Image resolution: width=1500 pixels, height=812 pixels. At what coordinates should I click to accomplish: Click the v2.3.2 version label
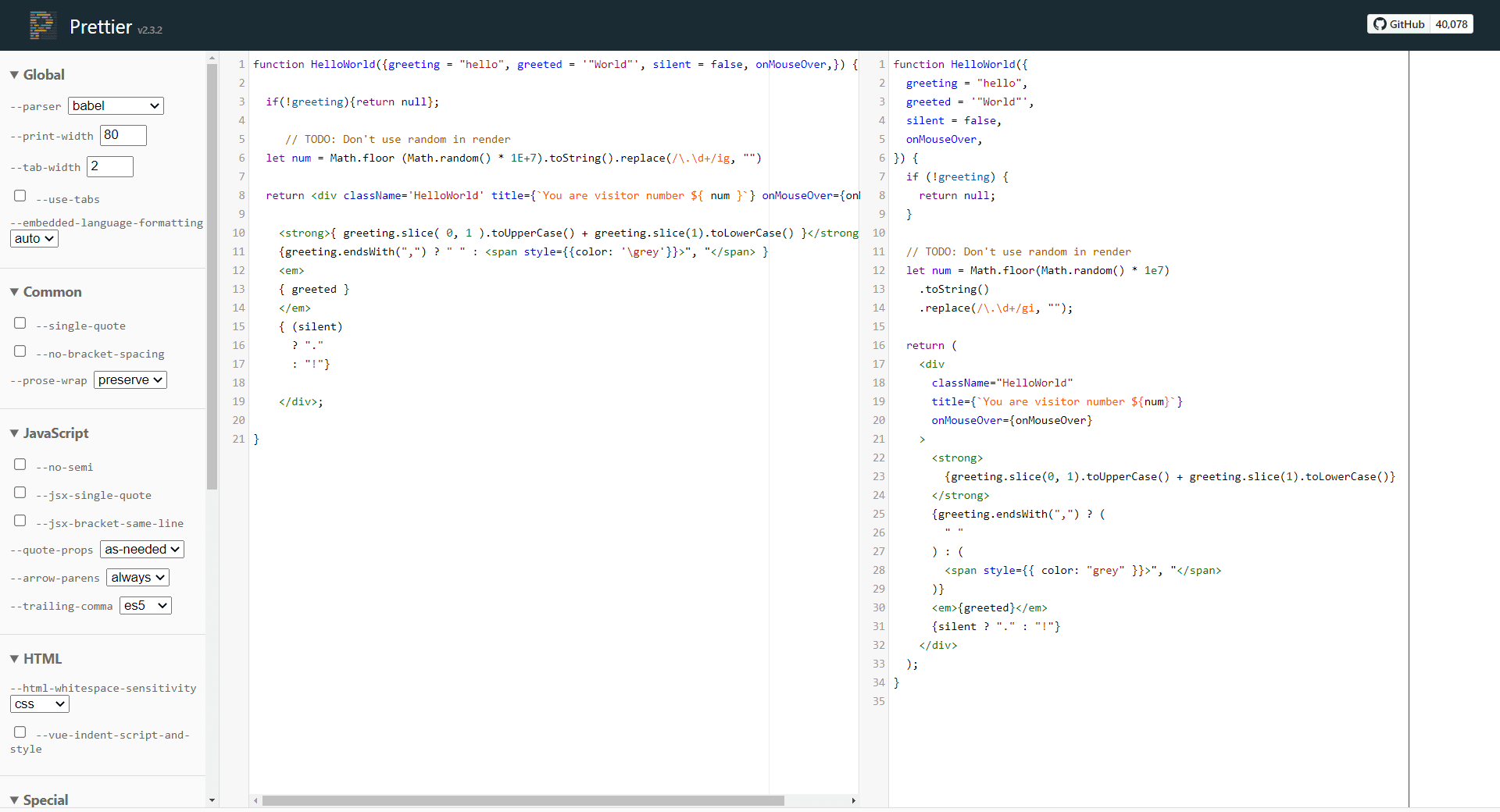pyautogui.click(x=150, y=30)
